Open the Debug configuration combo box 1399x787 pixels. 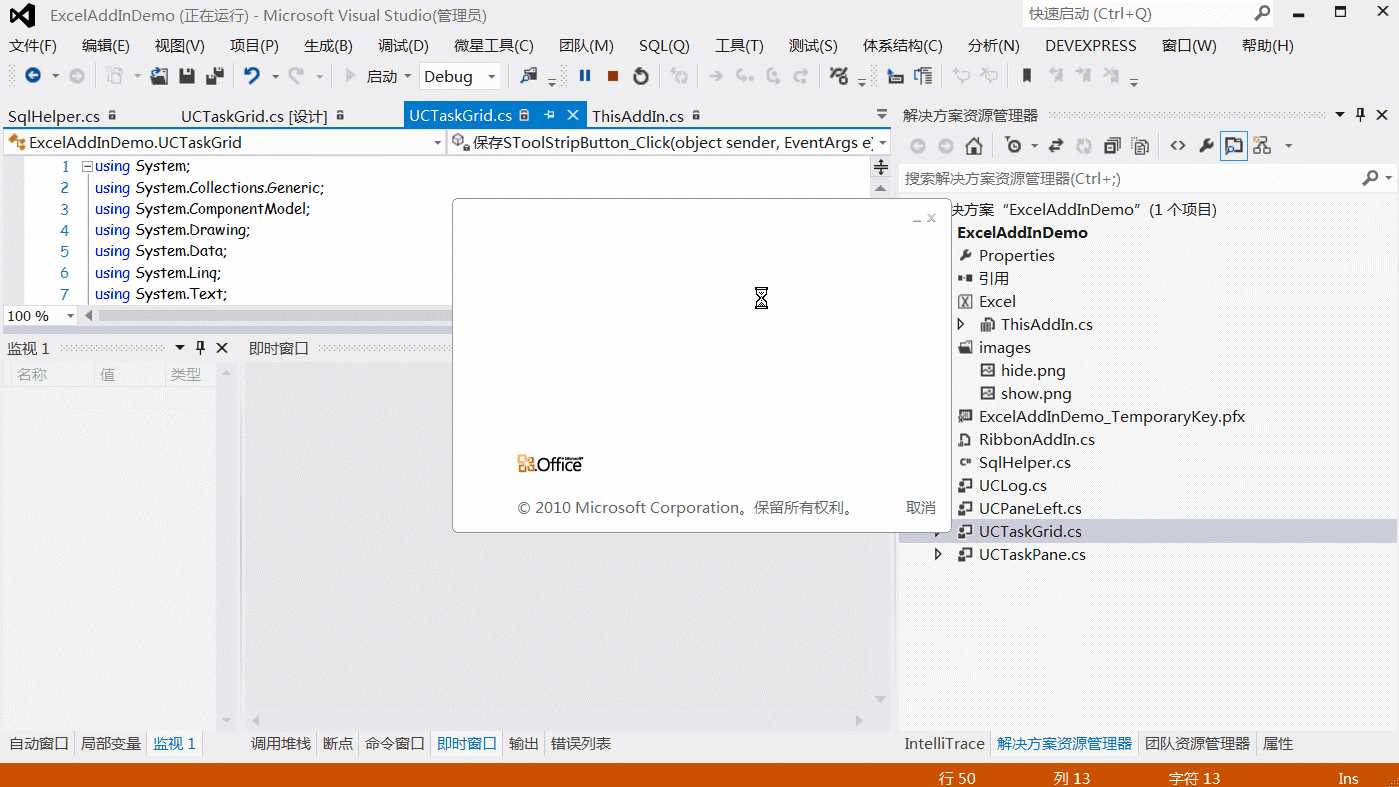[x=459, y=76]
